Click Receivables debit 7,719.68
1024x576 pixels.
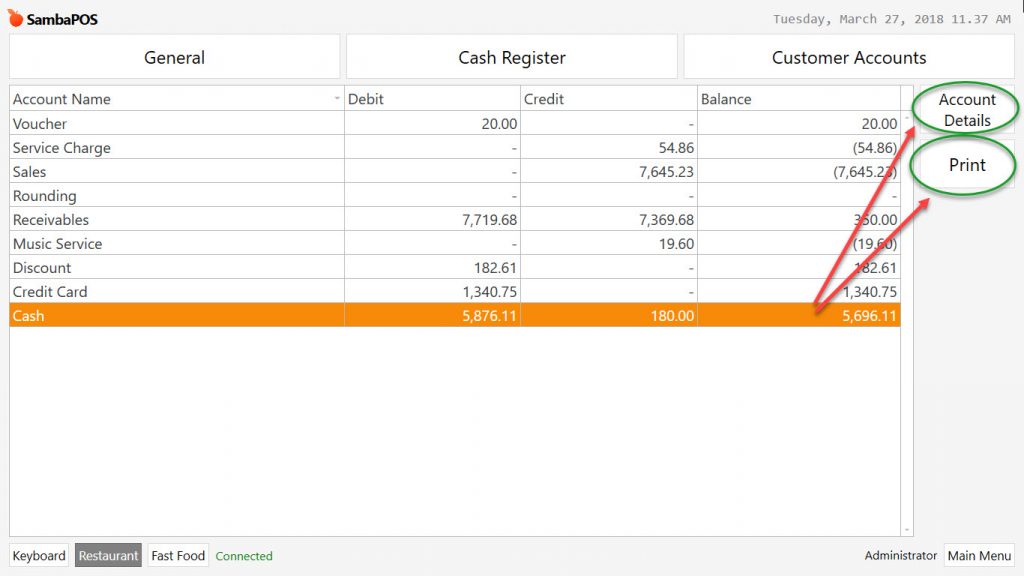[490, 220]
